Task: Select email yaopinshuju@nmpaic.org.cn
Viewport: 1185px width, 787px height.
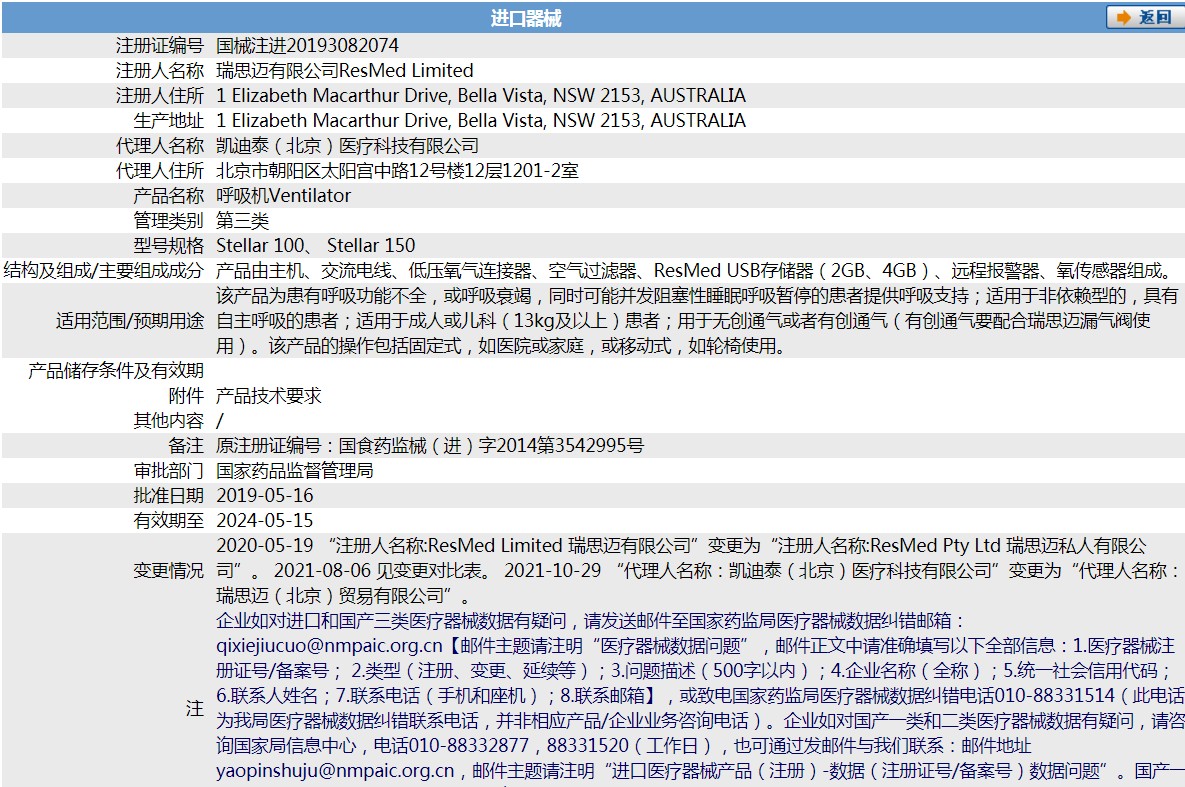Action: pos(335,770)
